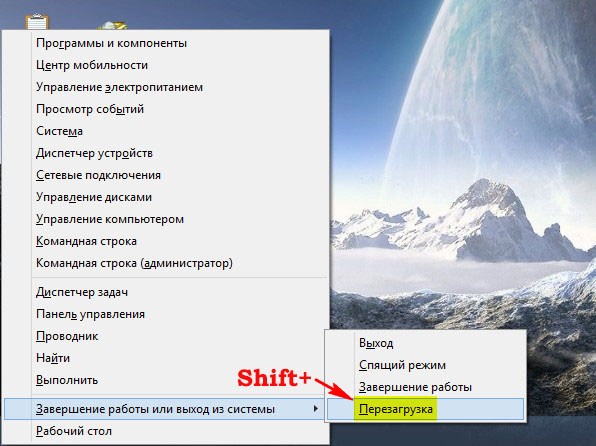The width and height of the screenshot is (596, 446).
Task: Select Спящий режим in the submenu
Action: click(x=425, y=365)
